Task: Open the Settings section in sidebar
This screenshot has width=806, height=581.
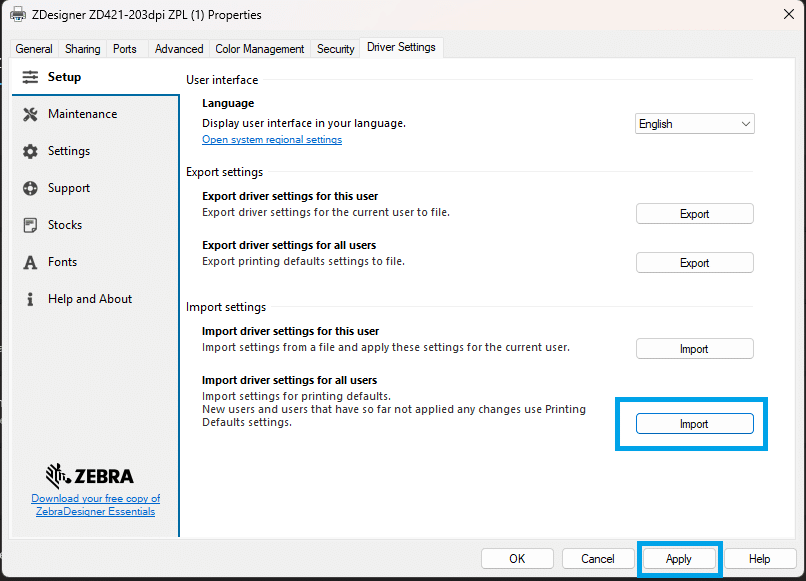Action: (69, 151)
